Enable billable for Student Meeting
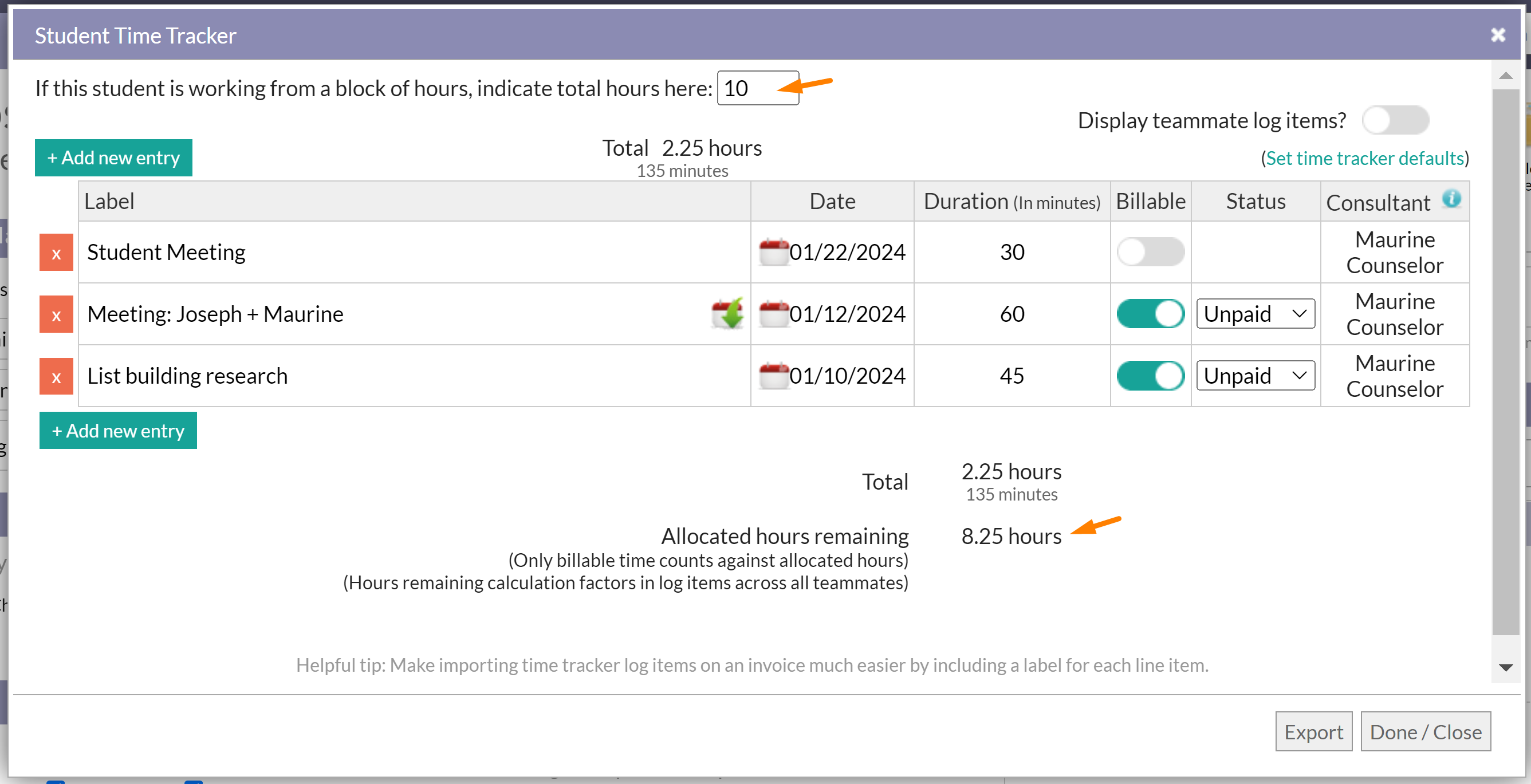The width and height of the screenshot is (1531, 784). tap(1150, 252)
